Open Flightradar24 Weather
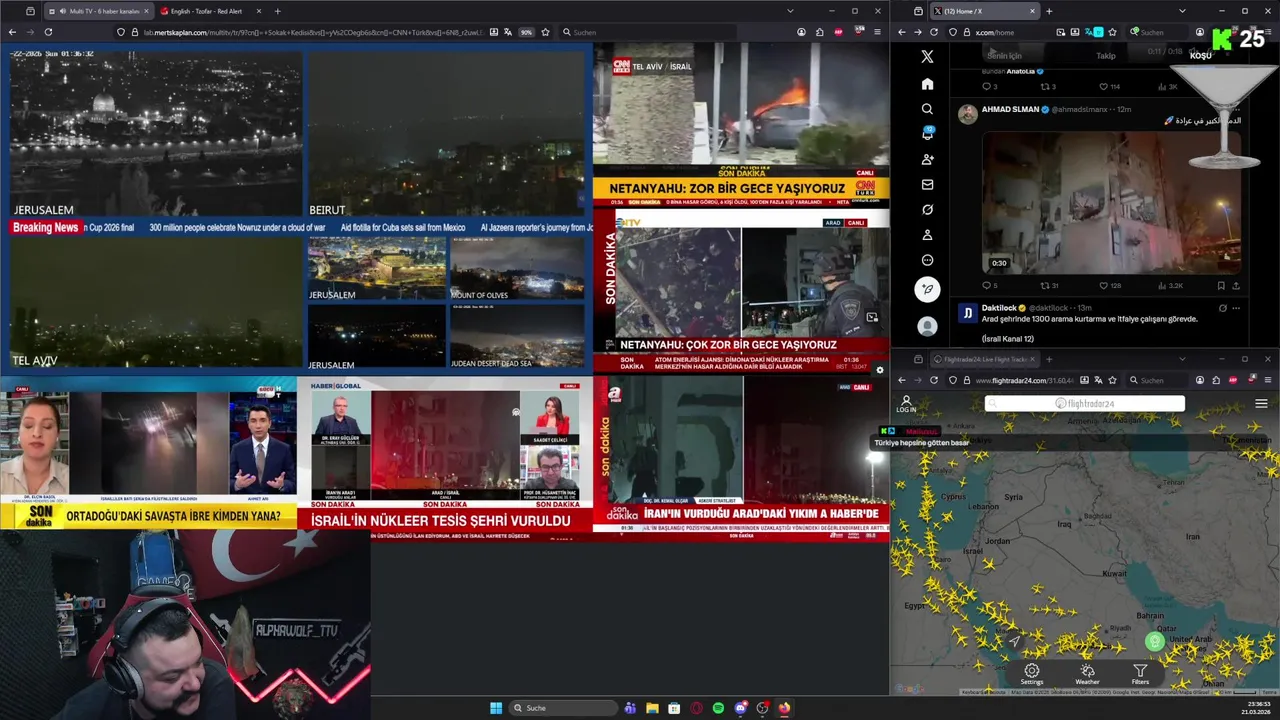This screenshot has height=720, width=1280. click(1087, 675)
